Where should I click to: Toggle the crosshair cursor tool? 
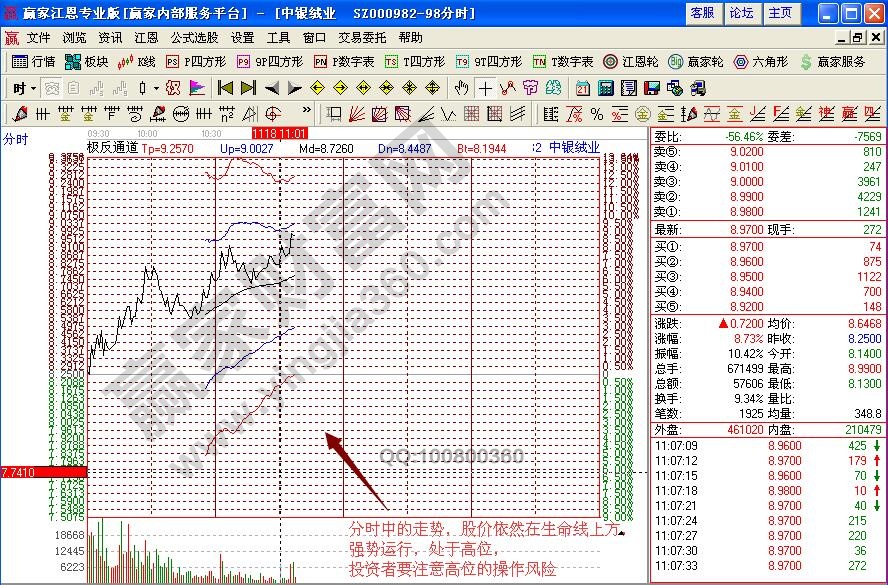(484, 88)
